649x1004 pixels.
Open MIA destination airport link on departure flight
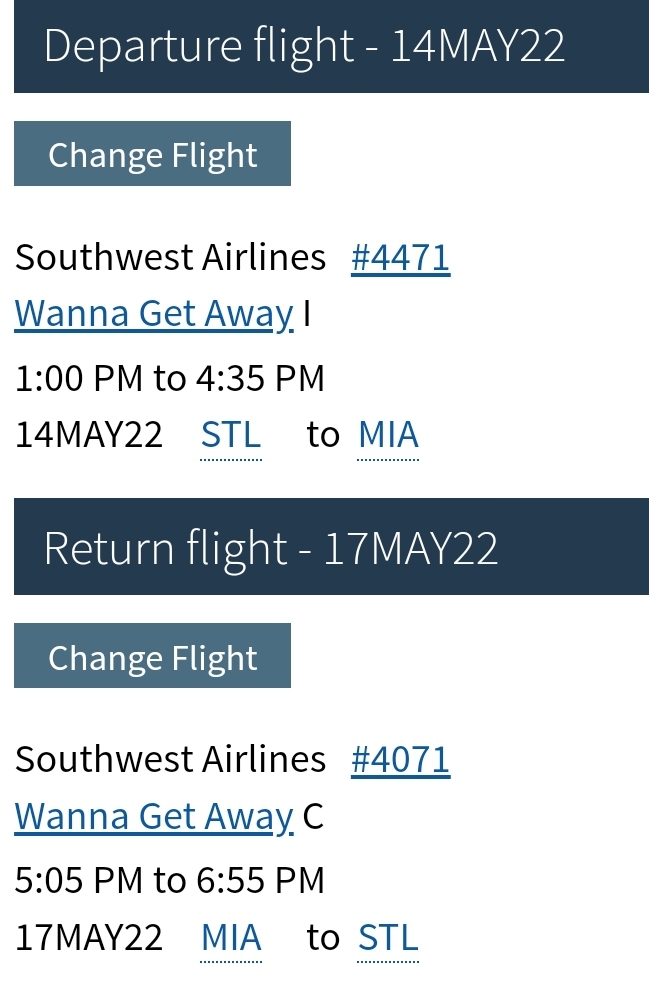click(388, 435)
